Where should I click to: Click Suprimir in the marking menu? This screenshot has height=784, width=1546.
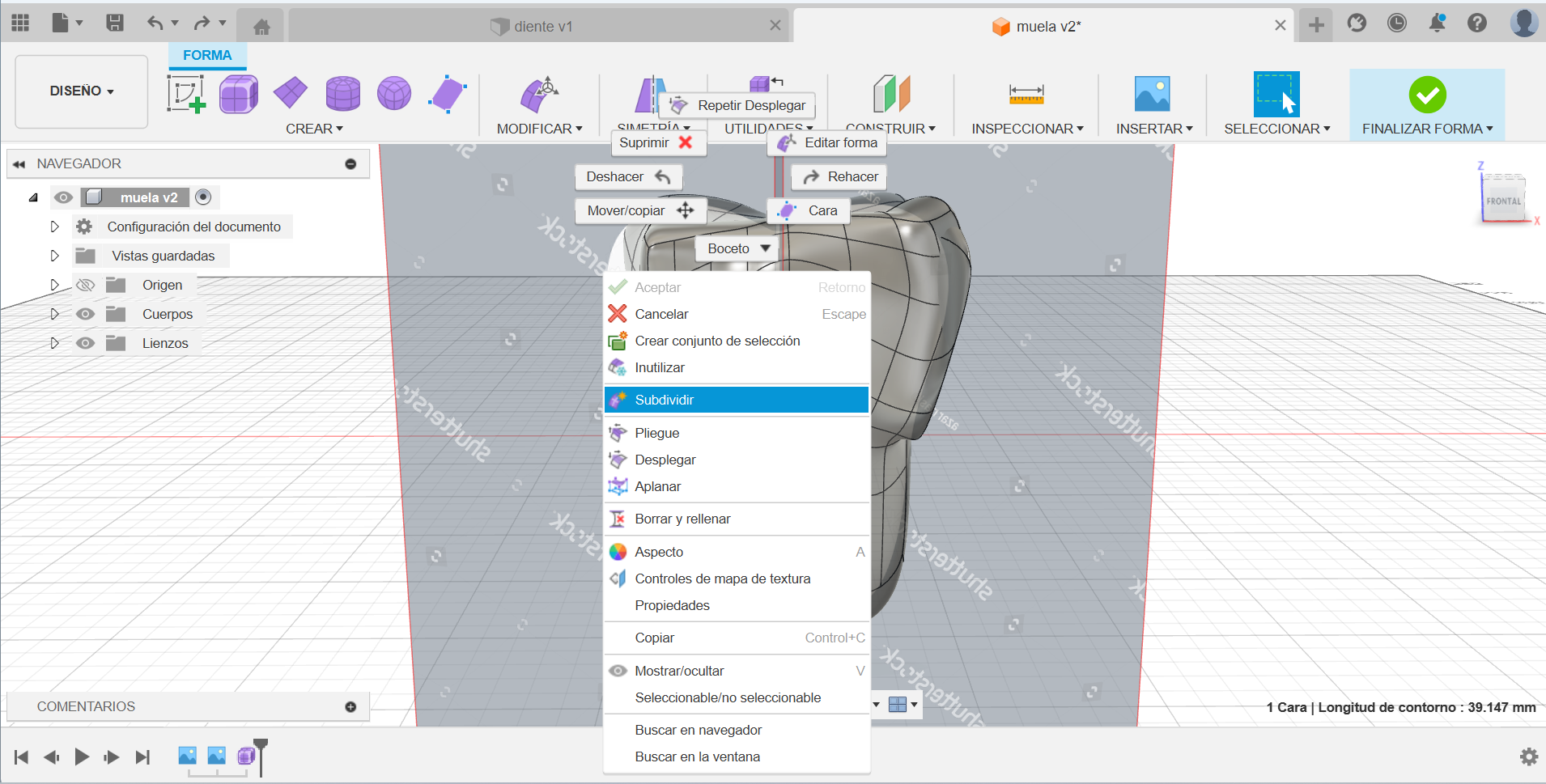pos(658,142)
